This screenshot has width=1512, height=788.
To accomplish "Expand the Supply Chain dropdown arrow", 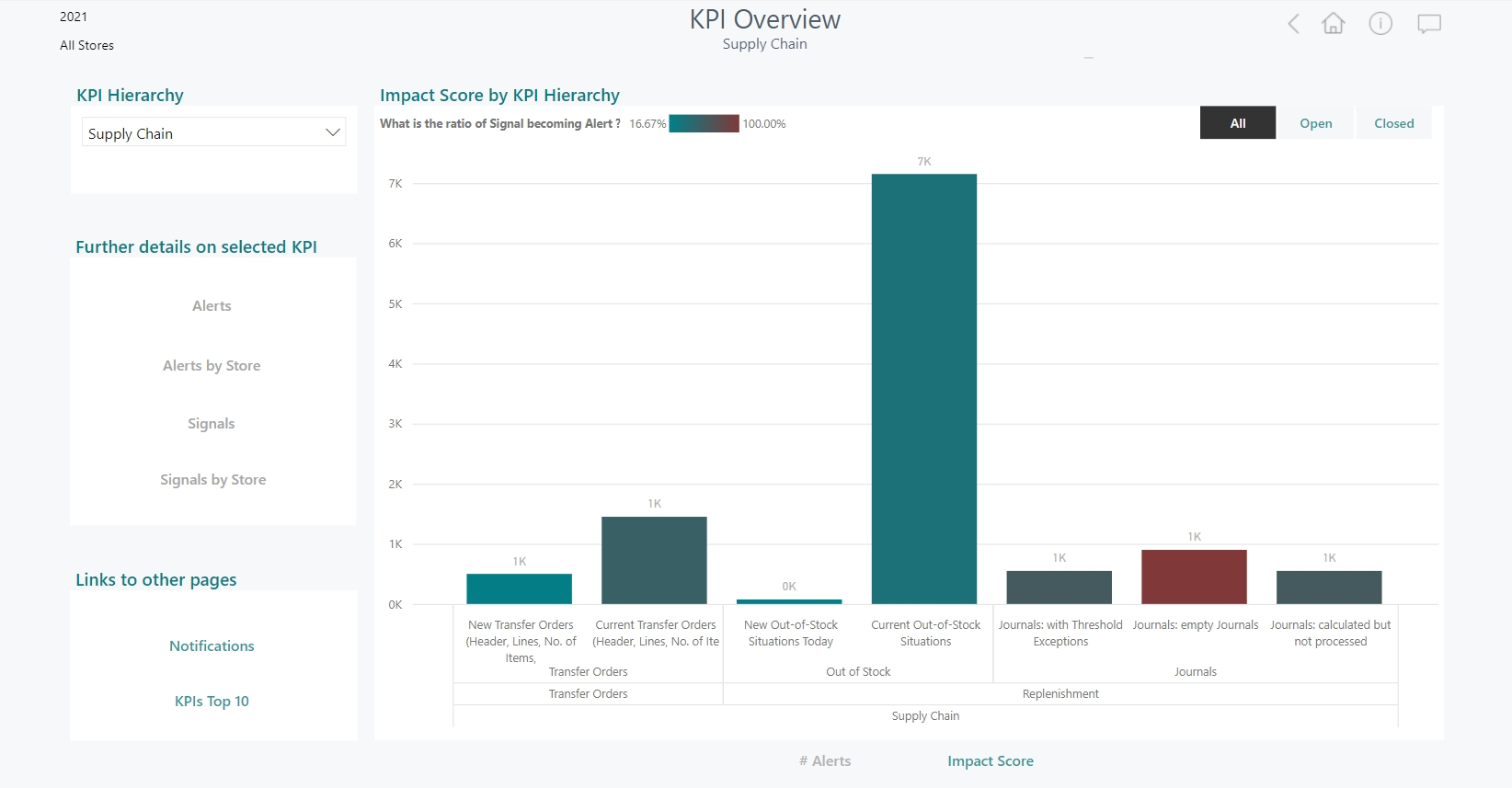I will point(333,133).
